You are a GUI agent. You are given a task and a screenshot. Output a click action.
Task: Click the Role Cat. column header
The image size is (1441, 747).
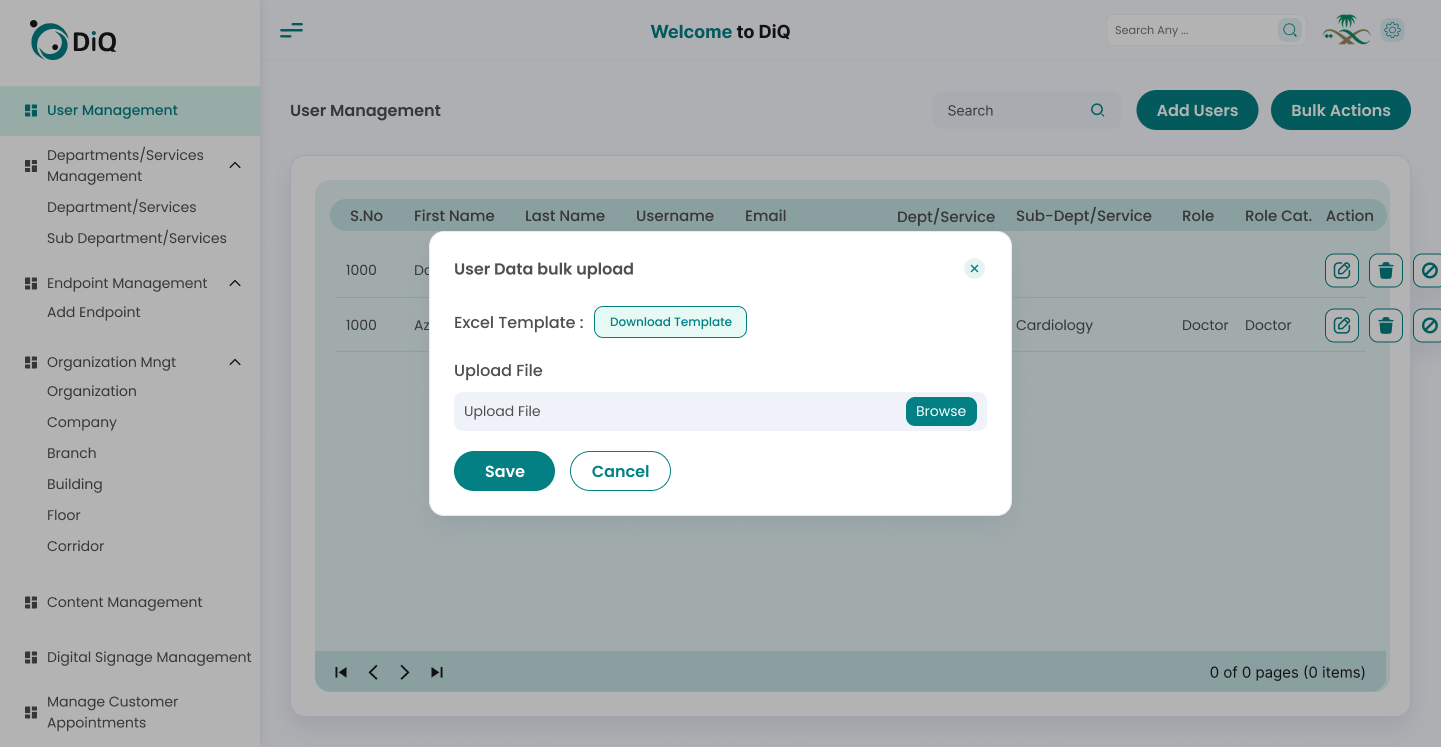pos(1278,215)
